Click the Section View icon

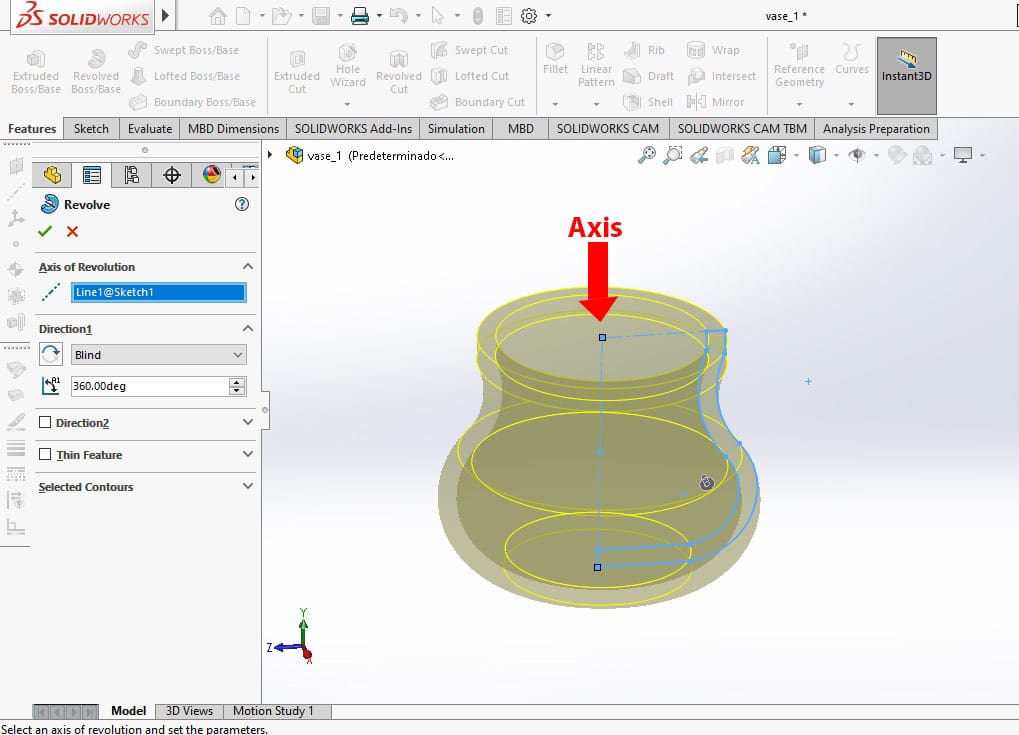pyautogui.click(x=725, y=155)
